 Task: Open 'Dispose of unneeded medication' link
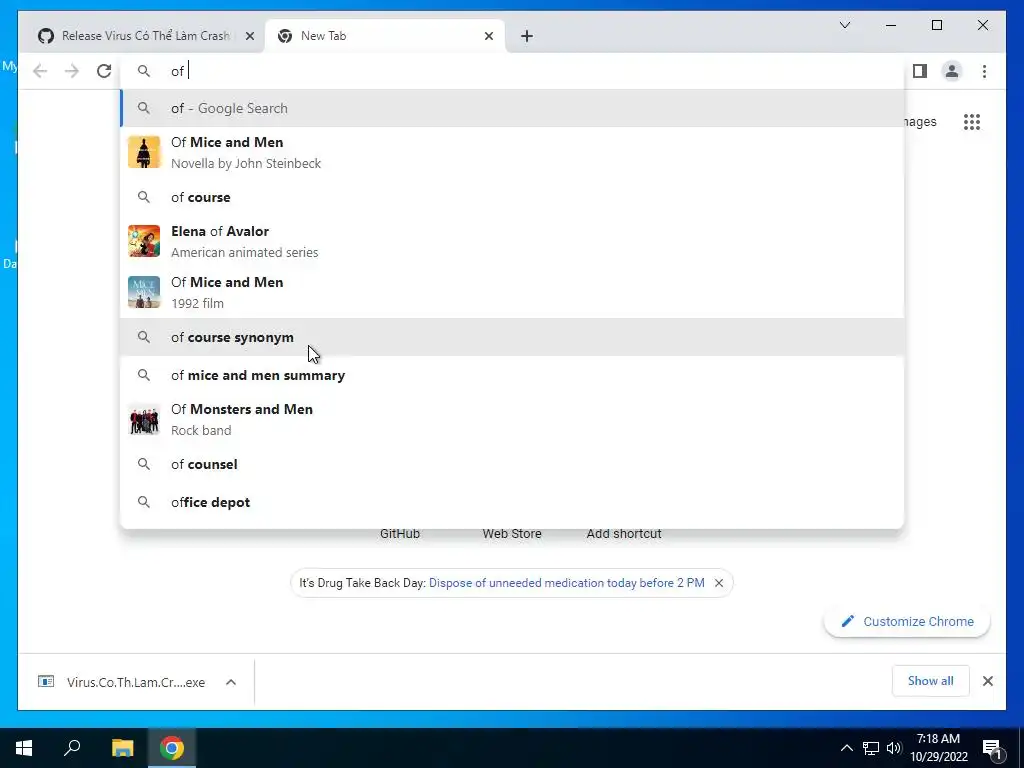[566, 583]
